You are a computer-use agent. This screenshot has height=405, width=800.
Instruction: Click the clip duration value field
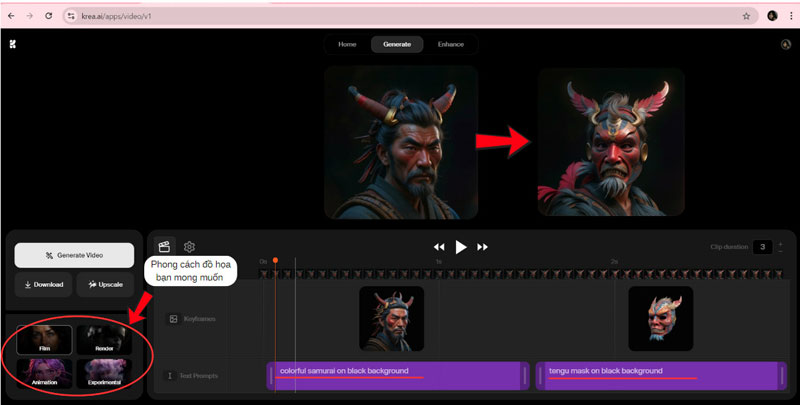(762, 247)
